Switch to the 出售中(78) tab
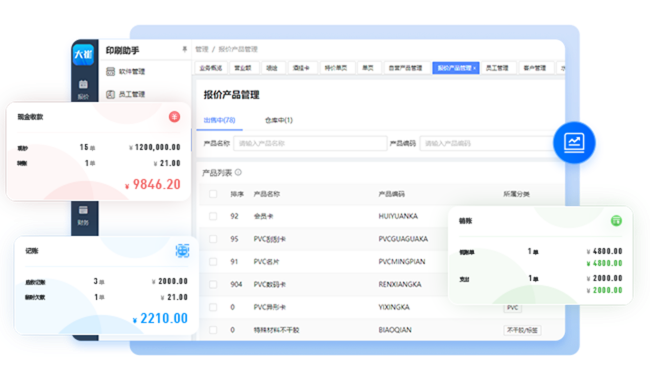Viewport: 650px width, 380px height. point(219,120)
